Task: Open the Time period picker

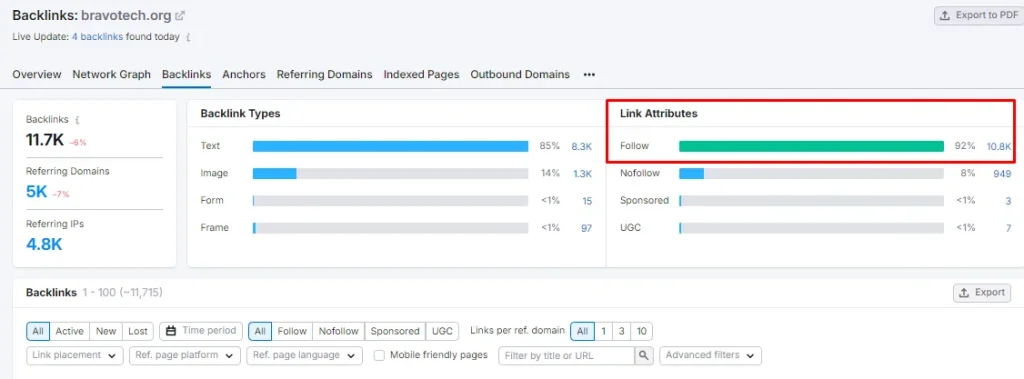Action: [200, 331]
